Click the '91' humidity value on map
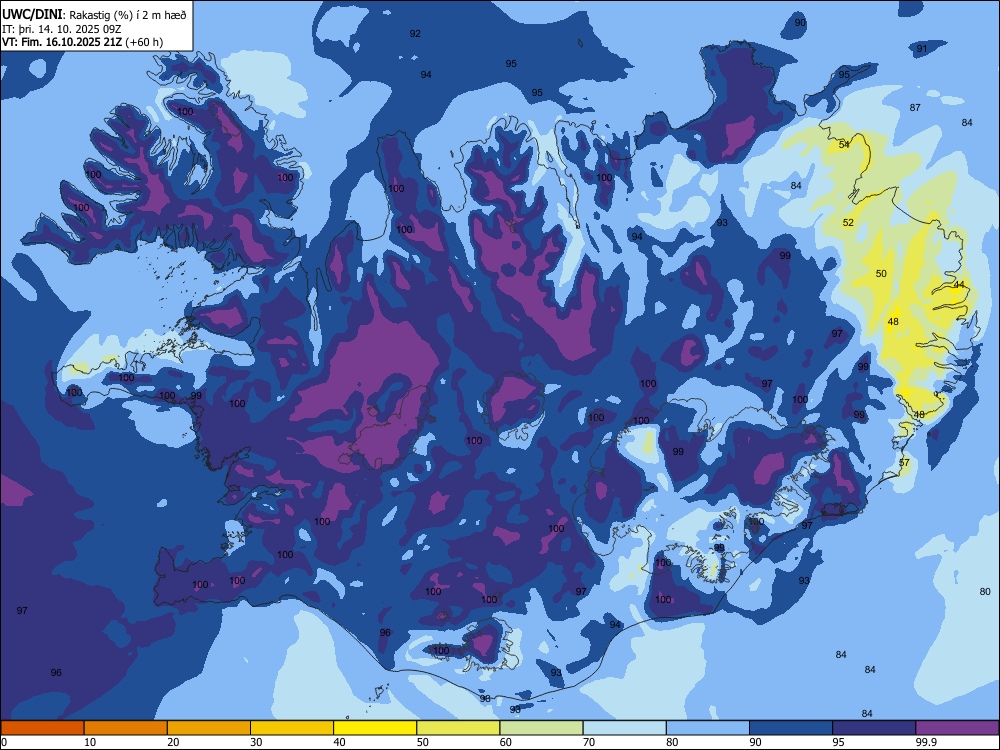Screen dimensions: 1000x750 (x=922, y=48)
